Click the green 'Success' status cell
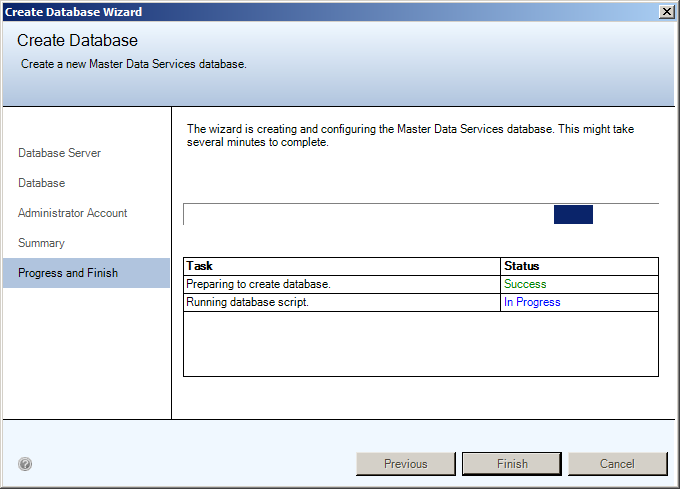The width and height of the screenshot is (680, 489). click(579, 284)
